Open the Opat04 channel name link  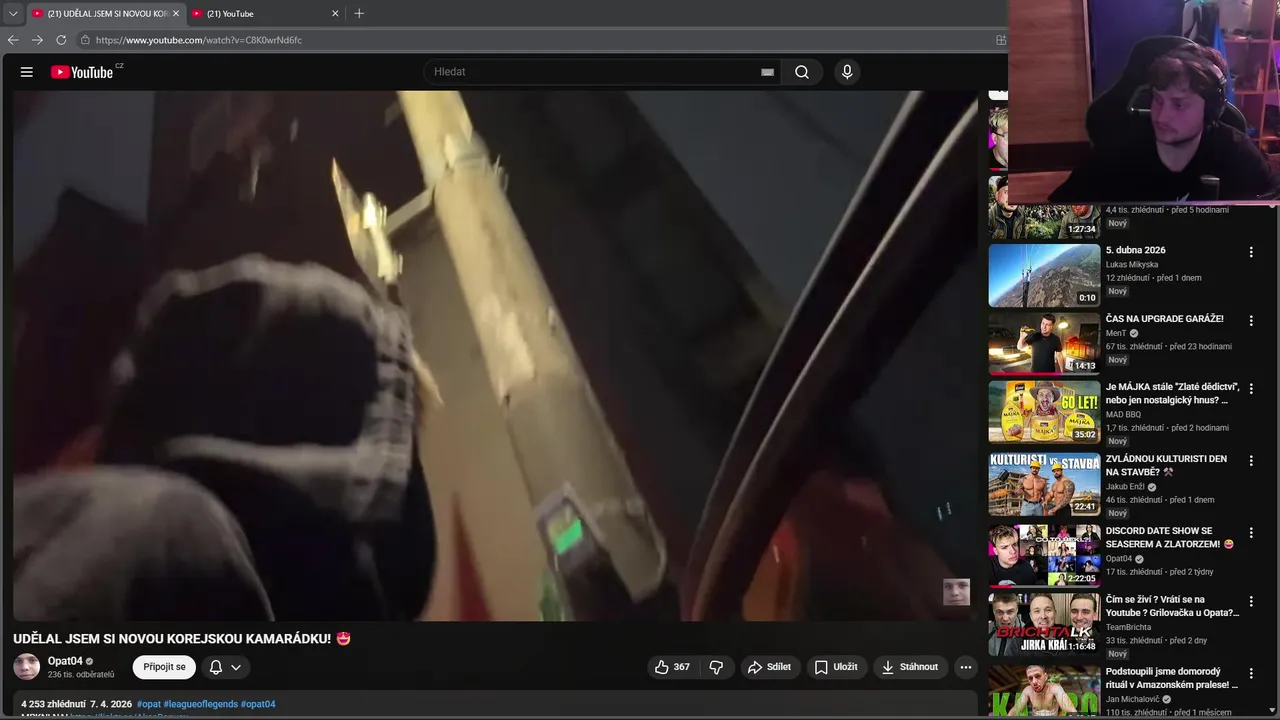(x=65, y=661)
